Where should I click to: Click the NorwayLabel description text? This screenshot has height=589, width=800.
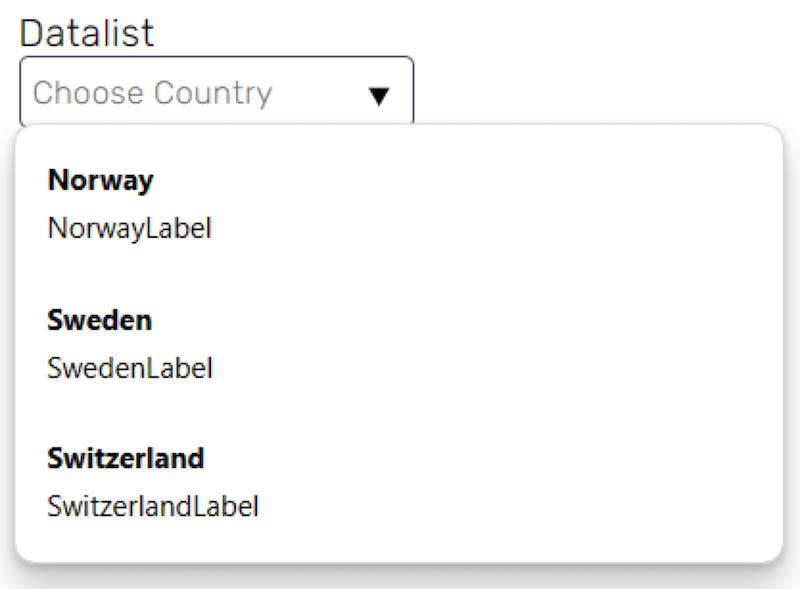click(129, 228)
